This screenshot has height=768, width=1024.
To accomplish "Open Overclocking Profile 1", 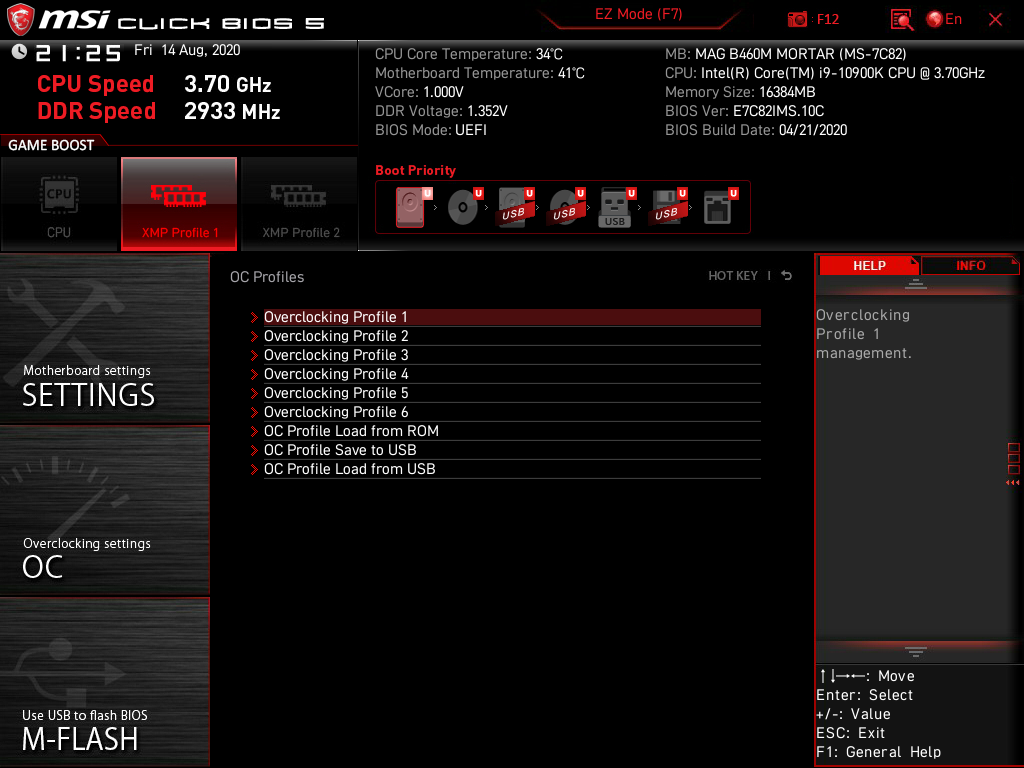I will pos(336,316).
